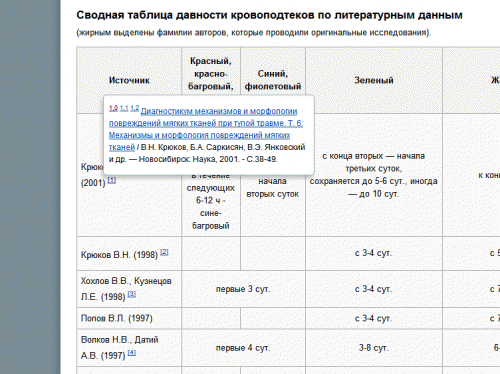Image resolution: width=500 pixels, height=374 pixels.
Task: Click the cell 3-8 сут.
Action: click(374, 348)
